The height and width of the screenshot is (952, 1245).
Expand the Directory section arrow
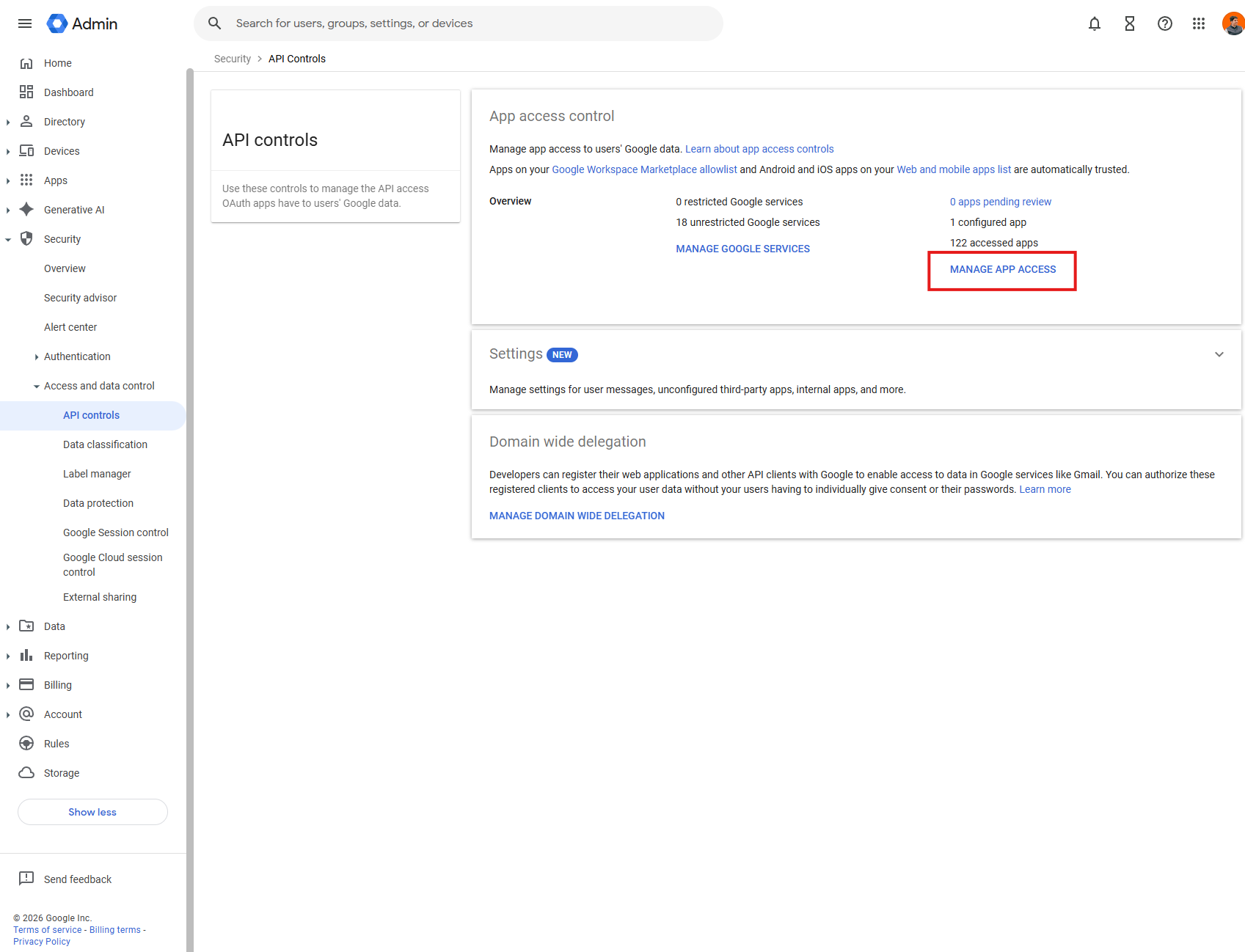click(8, 122)
